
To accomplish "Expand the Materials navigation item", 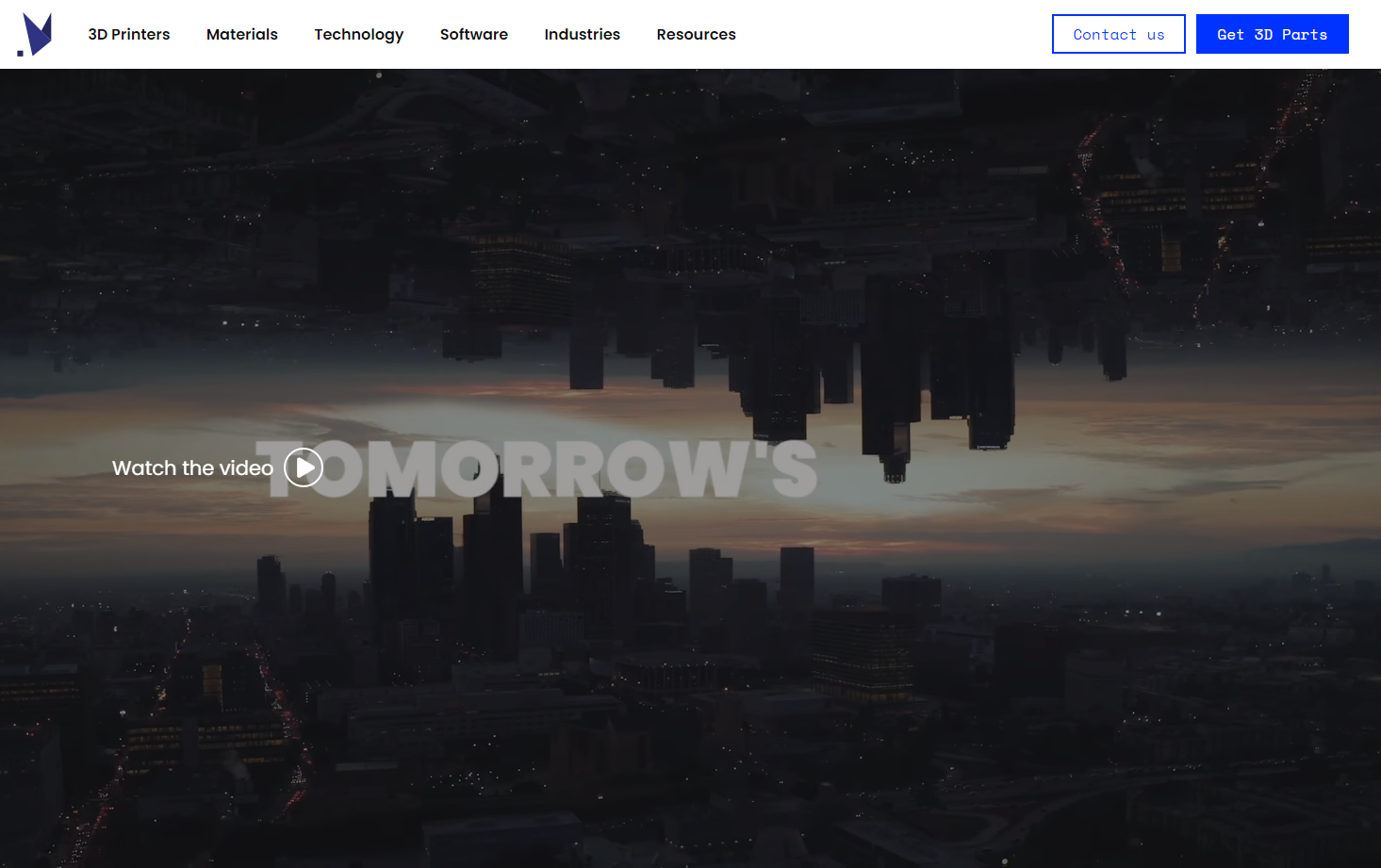I will (242, 35).
